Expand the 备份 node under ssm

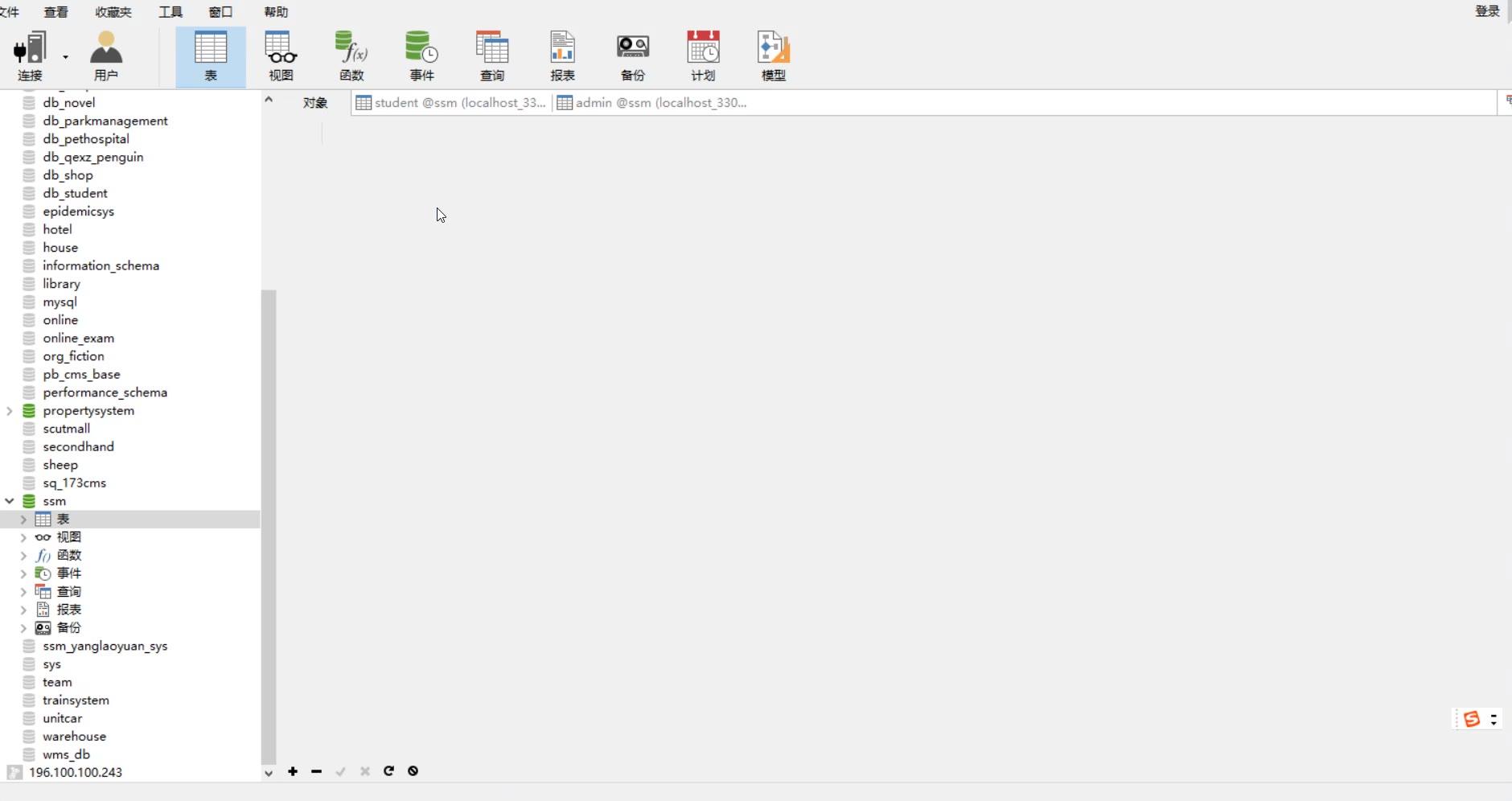pyautogui.click(x=23, y=628)
